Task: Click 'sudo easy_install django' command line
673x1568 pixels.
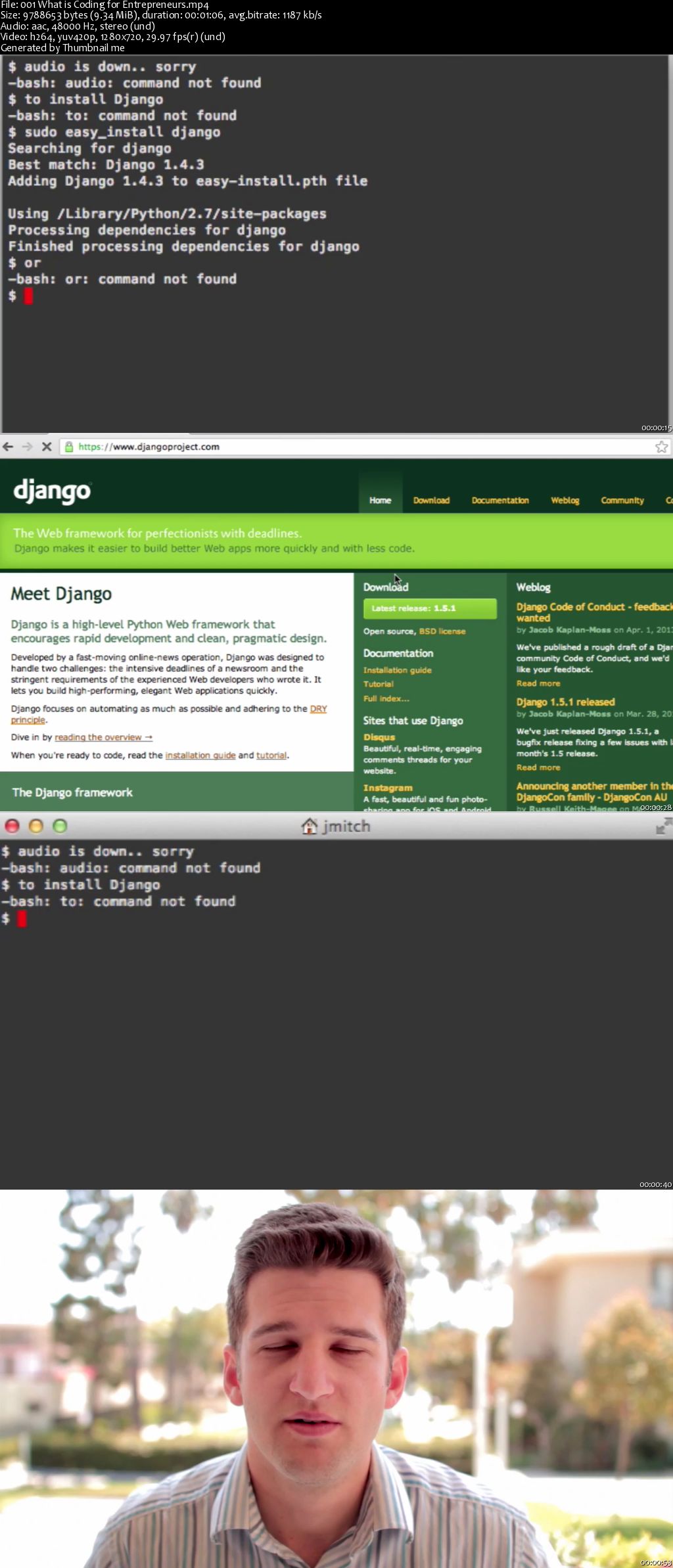Action: point(114,132)
